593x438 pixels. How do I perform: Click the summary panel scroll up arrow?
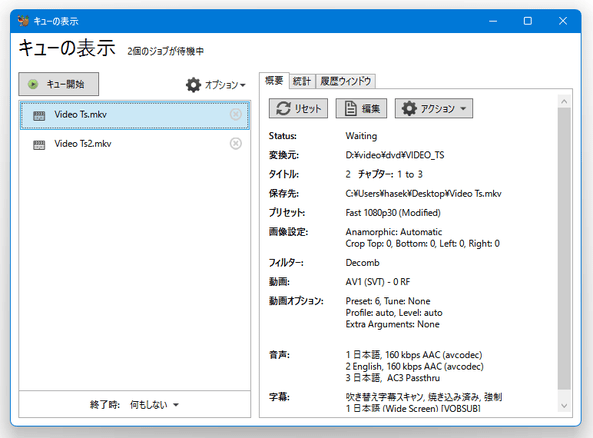[564, 101]
